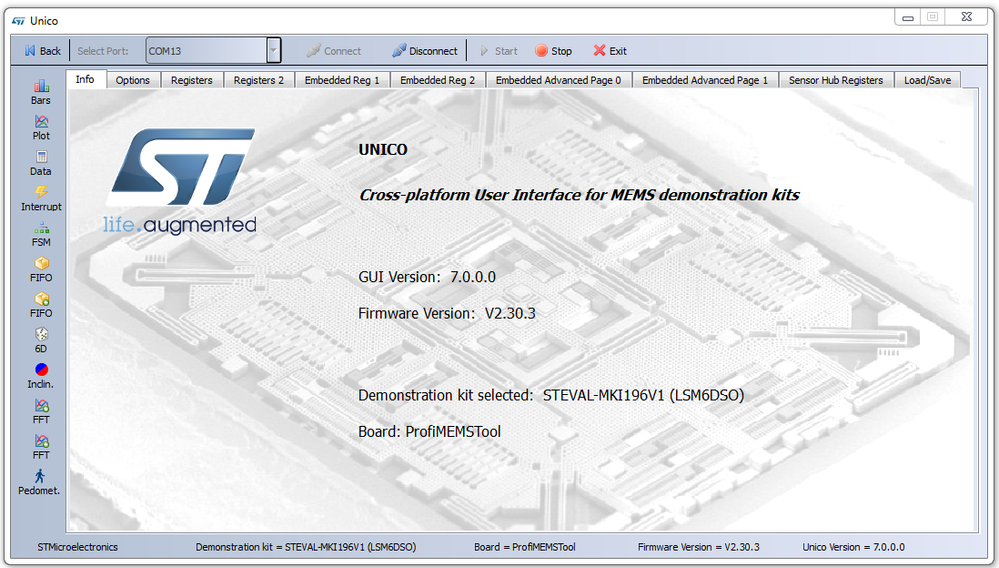Click the Connect button
This screenshot has height=568, width=999.
point(334,51)
